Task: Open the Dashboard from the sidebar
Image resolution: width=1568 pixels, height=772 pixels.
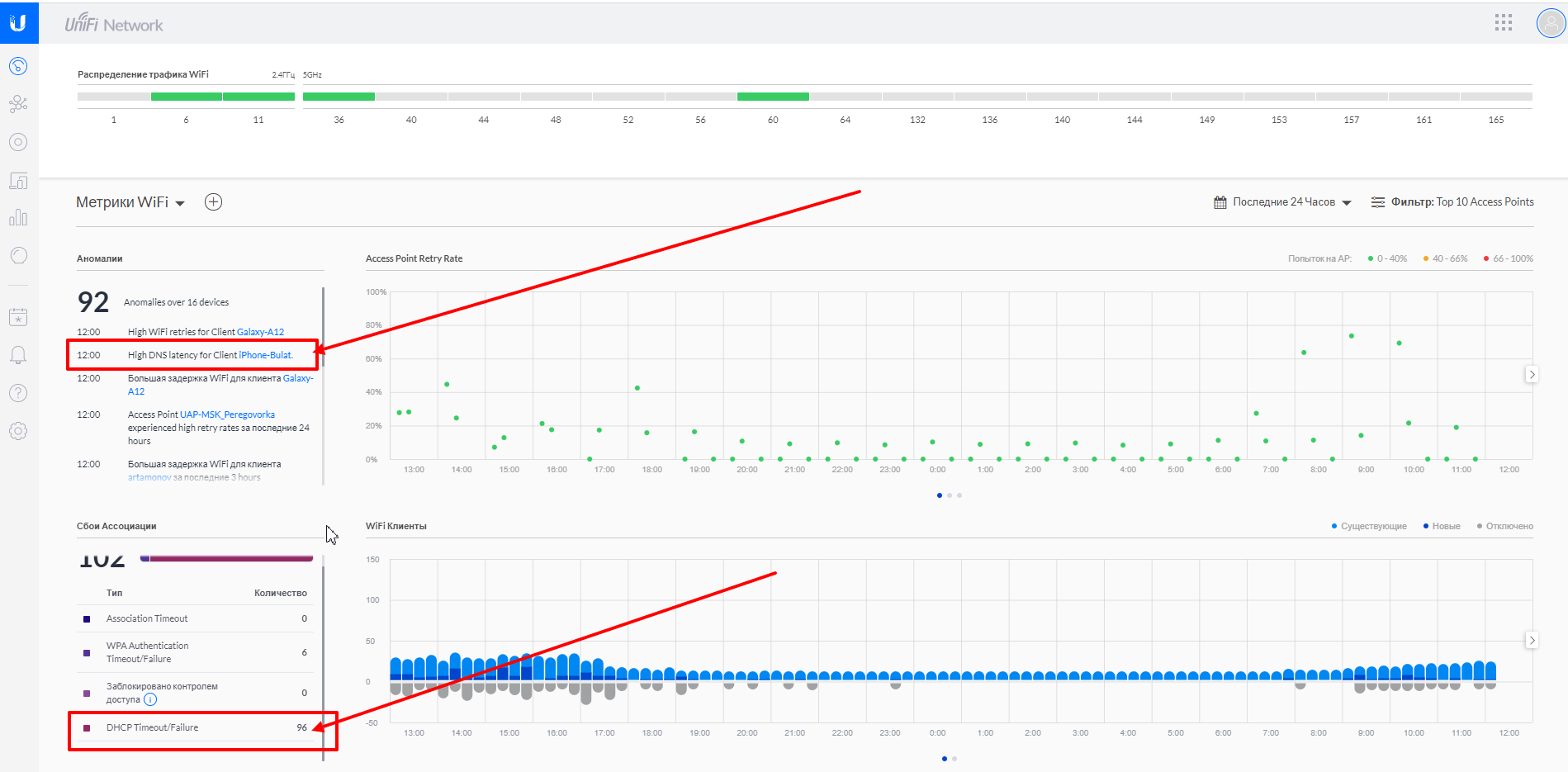Action: pyautogui.click(x=18, y=66)
